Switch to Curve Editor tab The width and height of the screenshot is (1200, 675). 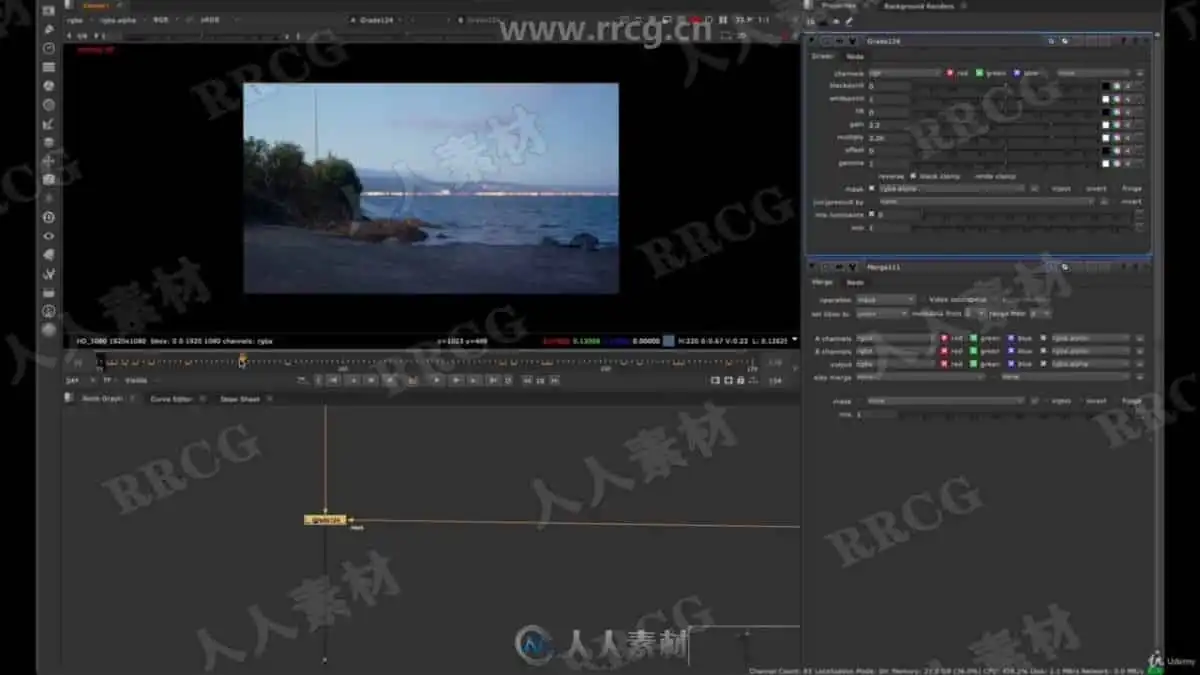(x=171, y=398)
